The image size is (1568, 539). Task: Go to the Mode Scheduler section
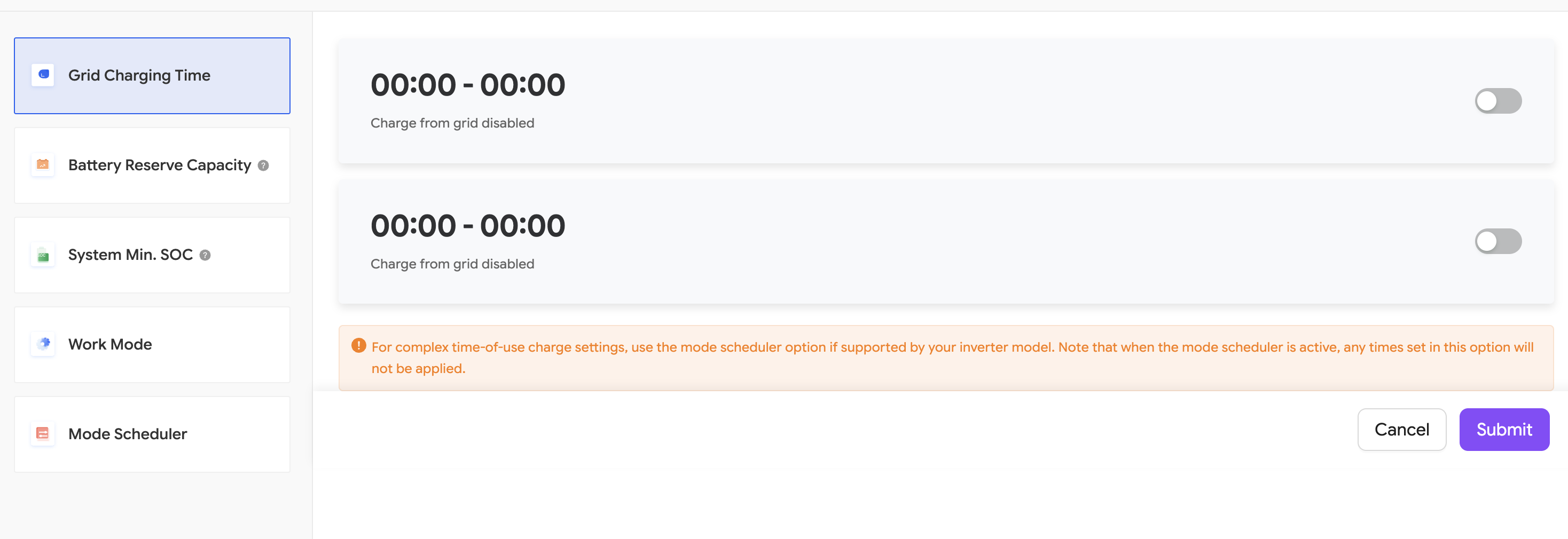click(x=152, y=434)
